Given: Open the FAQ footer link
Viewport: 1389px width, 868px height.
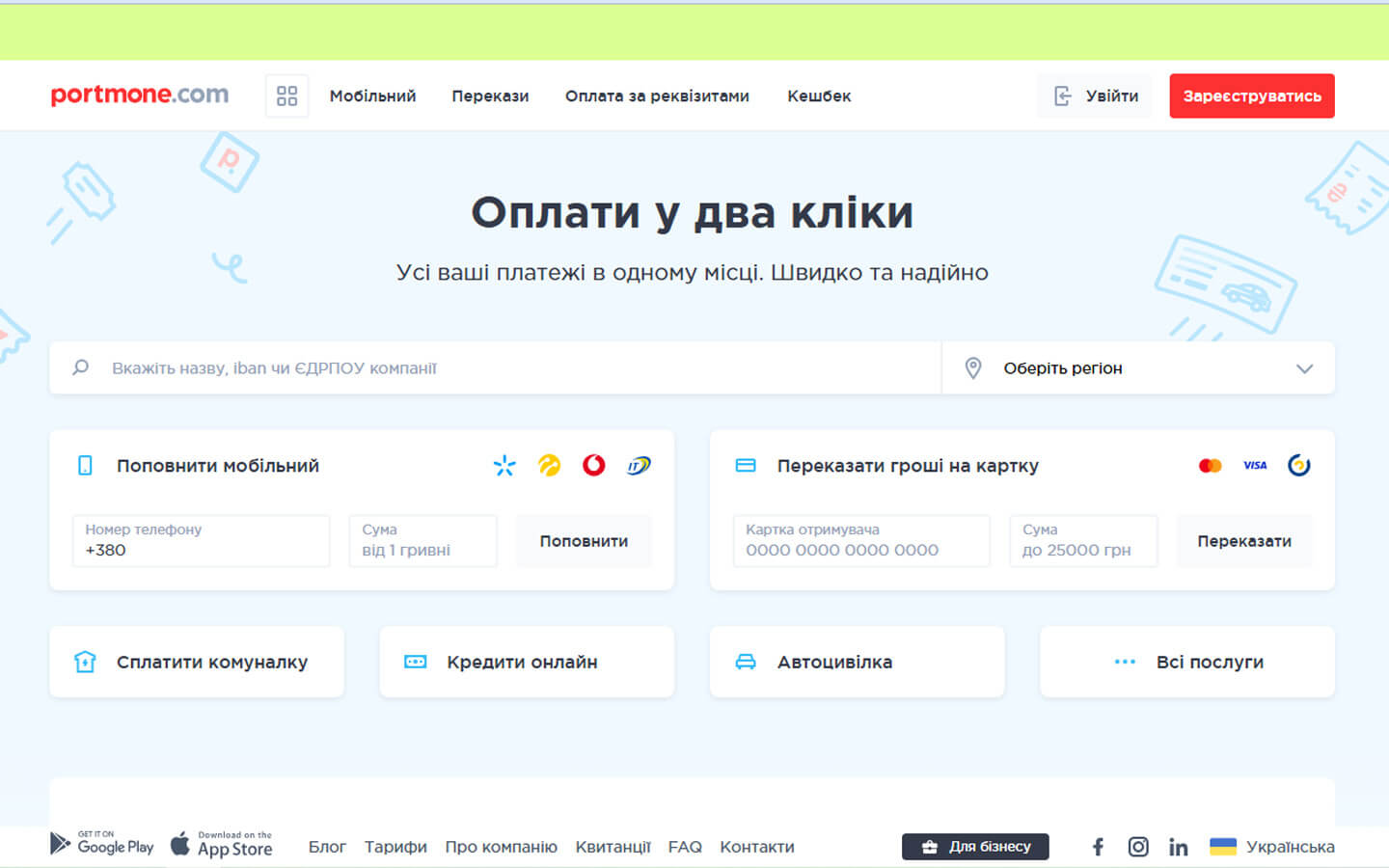Looking at the screenshot, I should 685,847.
